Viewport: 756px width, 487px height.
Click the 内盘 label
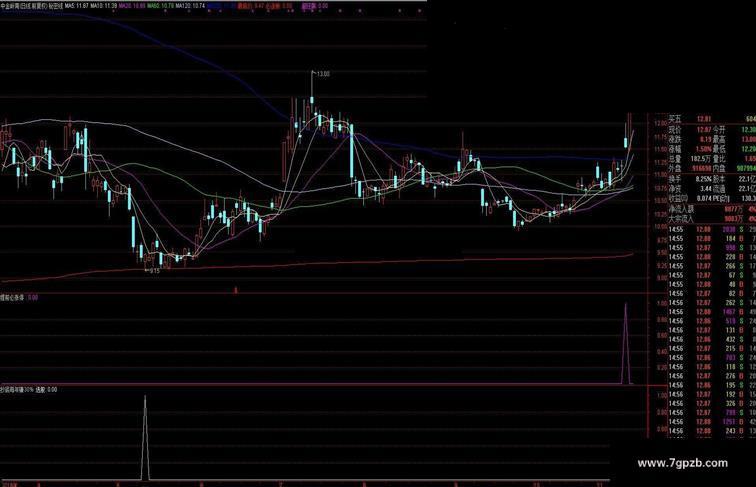click(x=719, y=168)
